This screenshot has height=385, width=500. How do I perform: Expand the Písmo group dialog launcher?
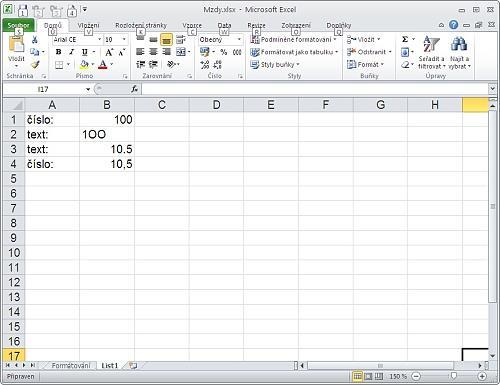click(x=125, y=76)
